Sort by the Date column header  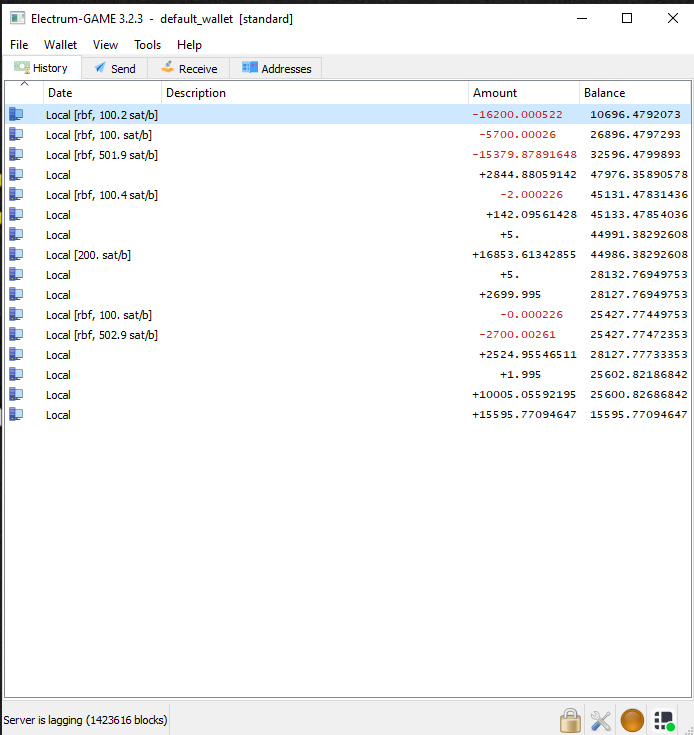pos(103,93)
